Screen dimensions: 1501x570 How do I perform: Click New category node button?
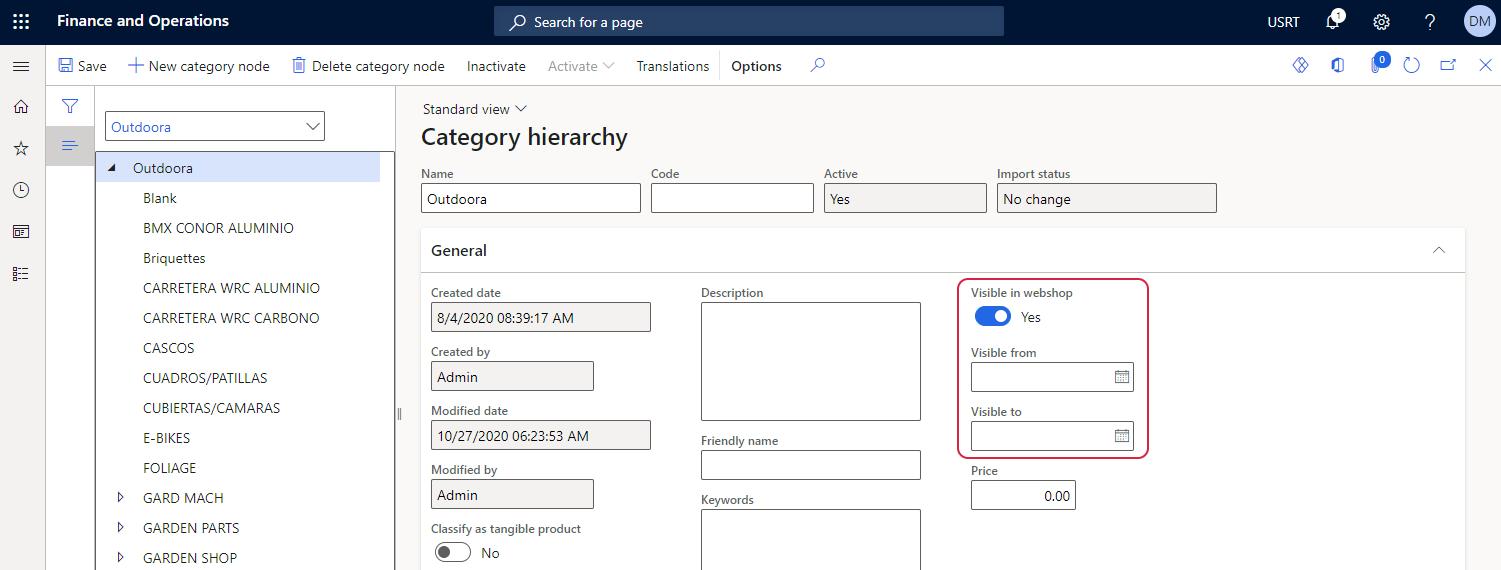(198, 66)
